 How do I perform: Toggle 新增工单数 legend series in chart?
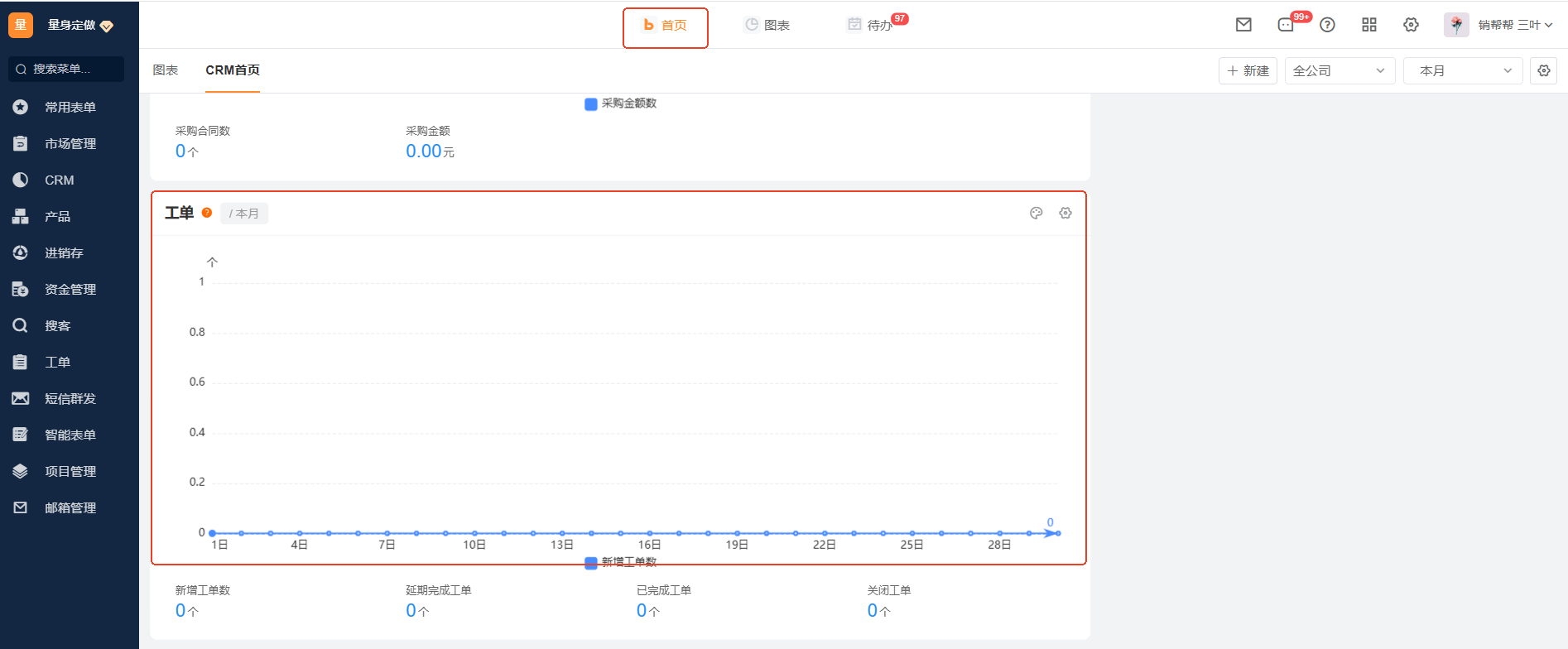click(621, 562)
